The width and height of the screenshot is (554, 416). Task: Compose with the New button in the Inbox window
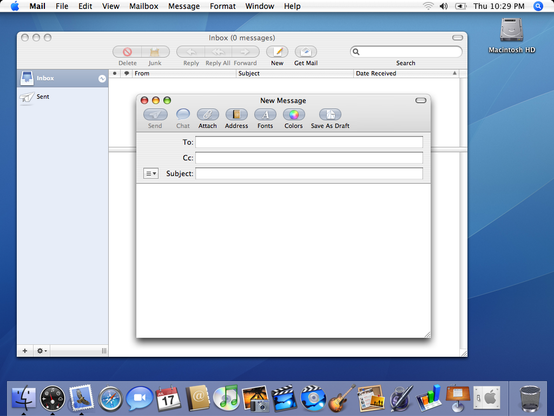coord(277,52)
